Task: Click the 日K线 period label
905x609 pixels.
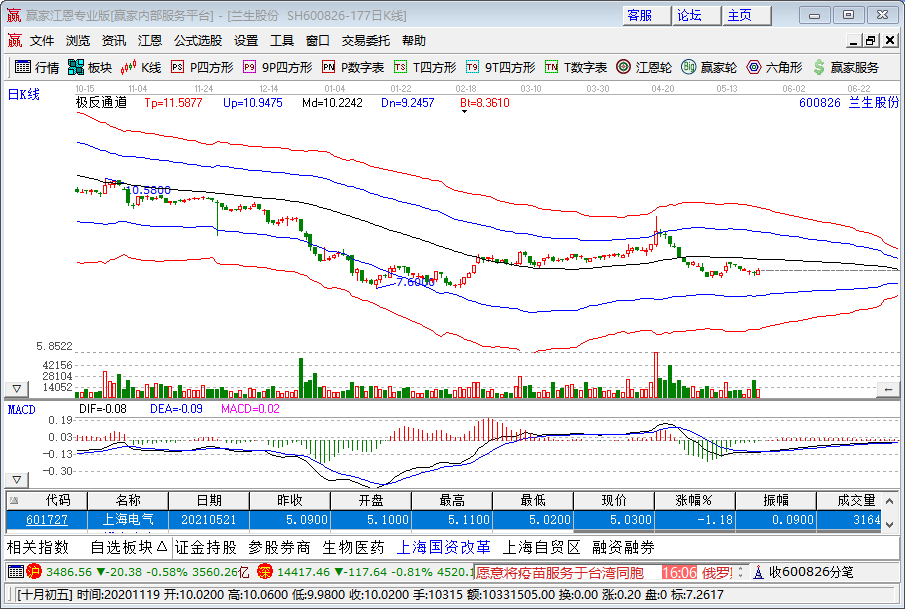Action: point(24,94)
